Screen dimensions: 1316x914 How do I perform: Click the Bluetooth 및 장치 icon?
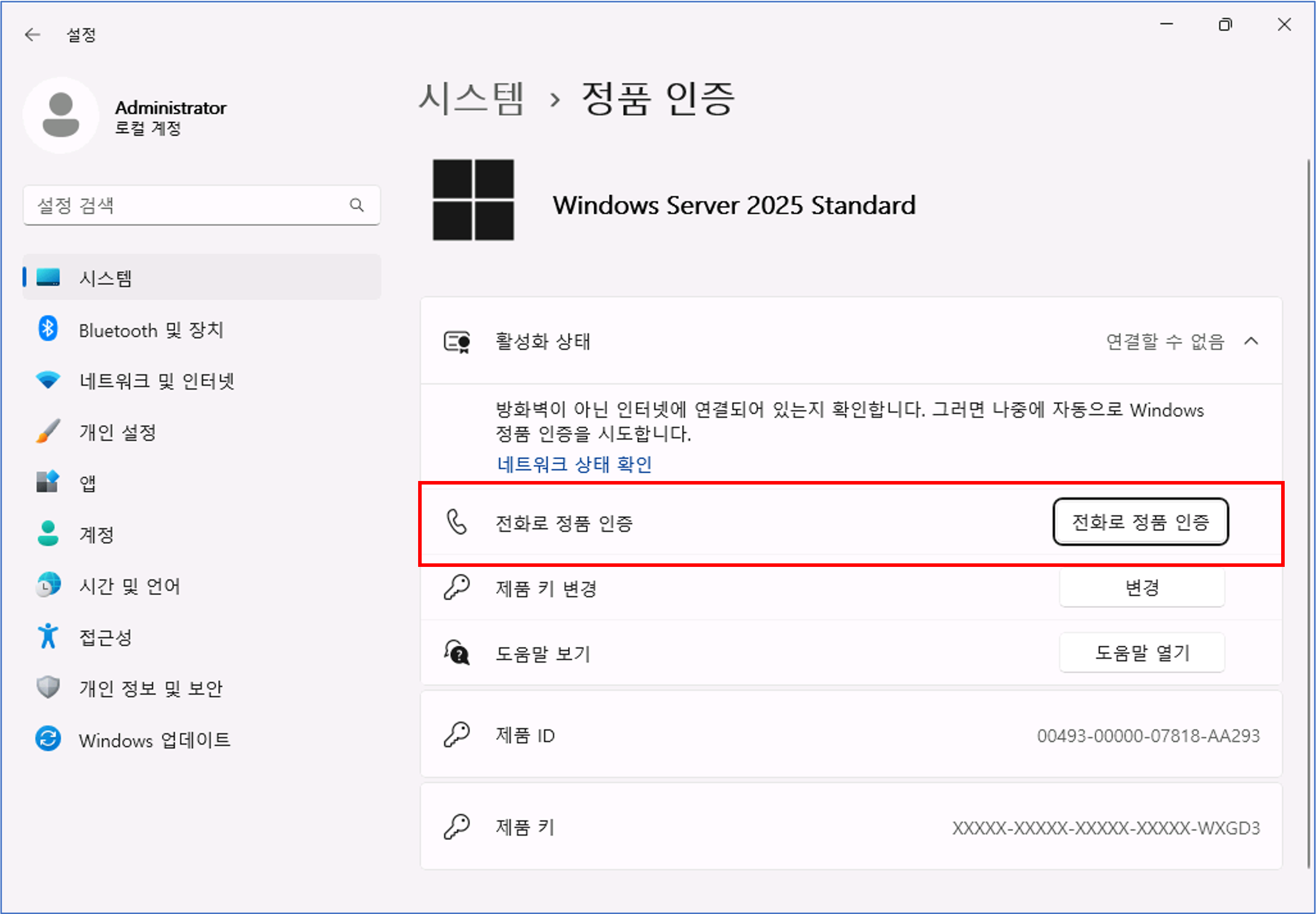click(48, 329)
